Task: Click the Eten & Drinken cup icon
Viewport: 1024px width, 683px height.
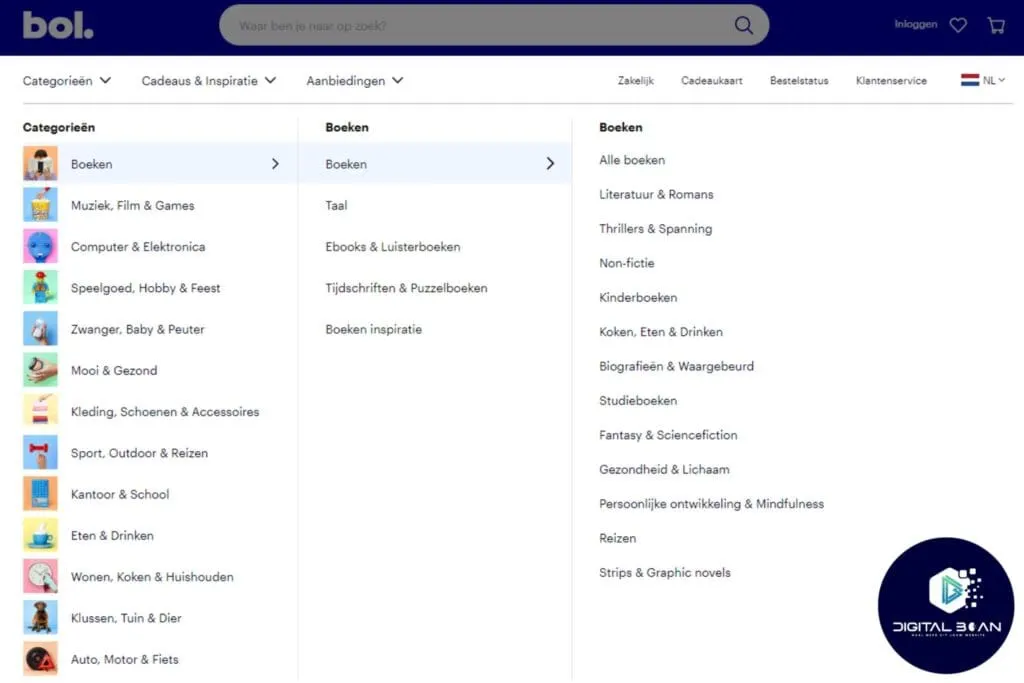Action: coord(40,535)
